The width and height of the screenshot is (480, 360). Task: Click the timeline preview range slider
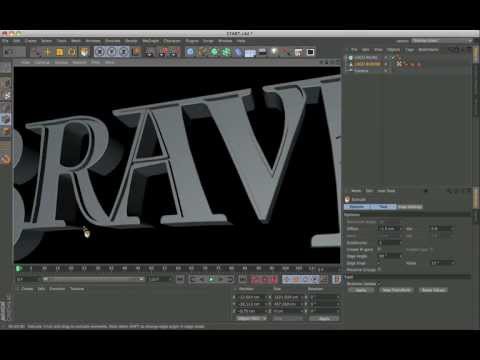point(93,279)
